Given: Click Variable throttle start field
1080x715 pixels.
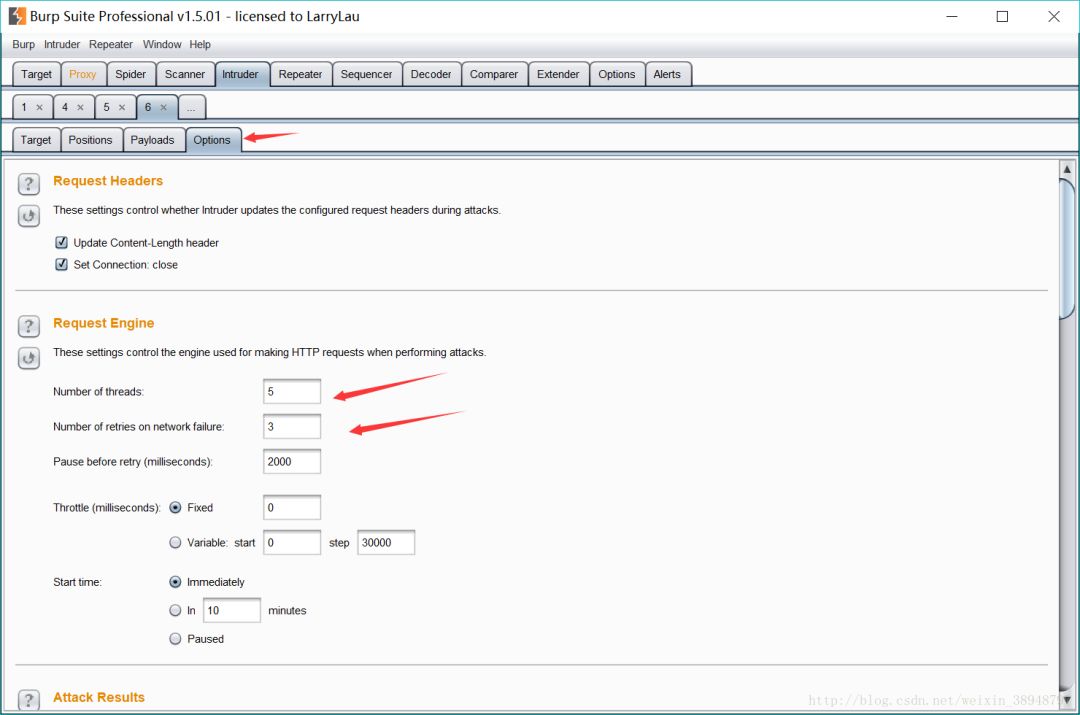Looking at the screenshot, I should 292,543.
